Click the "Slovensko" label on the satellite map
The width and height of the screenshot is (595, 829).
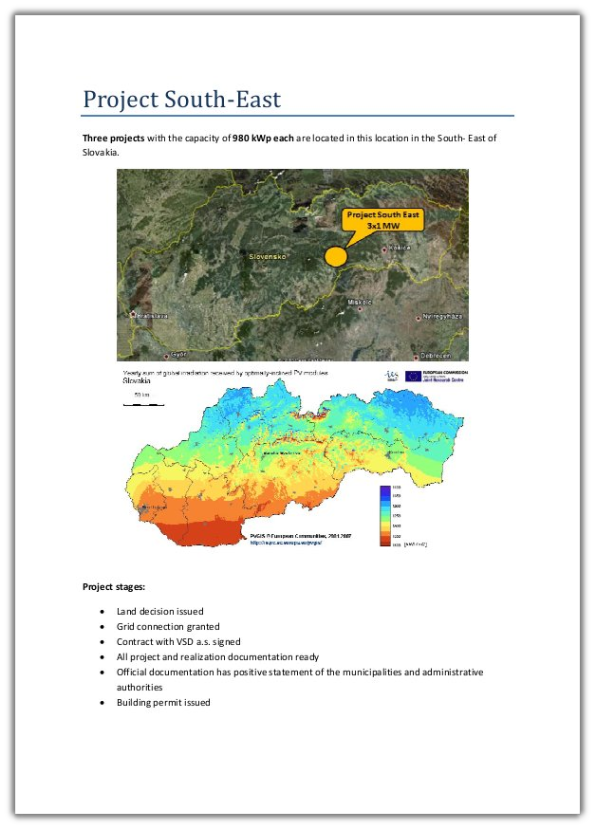pos(268,256)
